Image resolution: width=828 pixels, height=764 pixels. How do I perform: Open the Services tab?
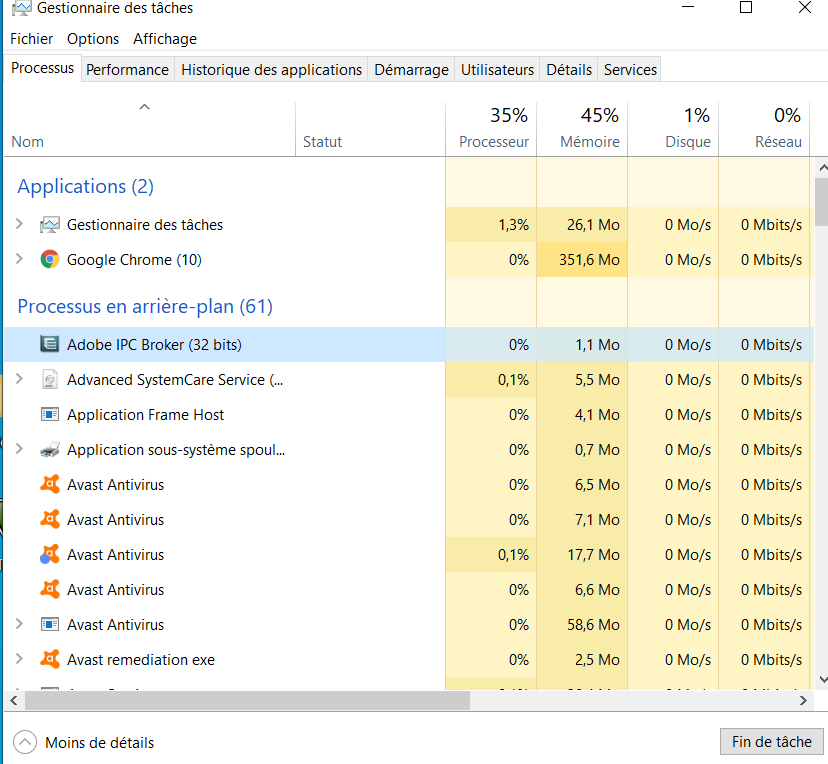[630, 70]
